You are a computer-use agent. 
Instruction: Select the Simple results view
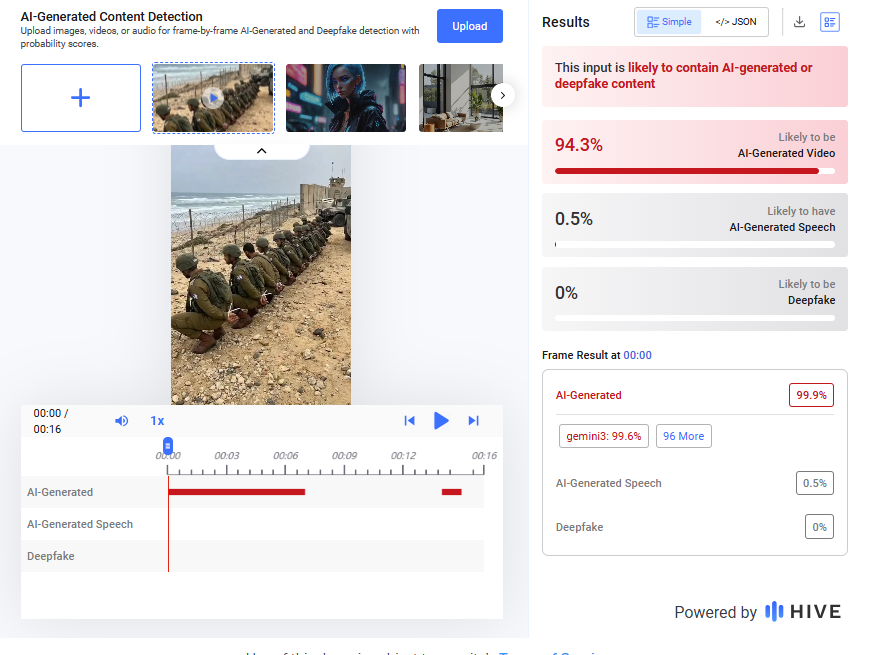[x=668, y=20]
